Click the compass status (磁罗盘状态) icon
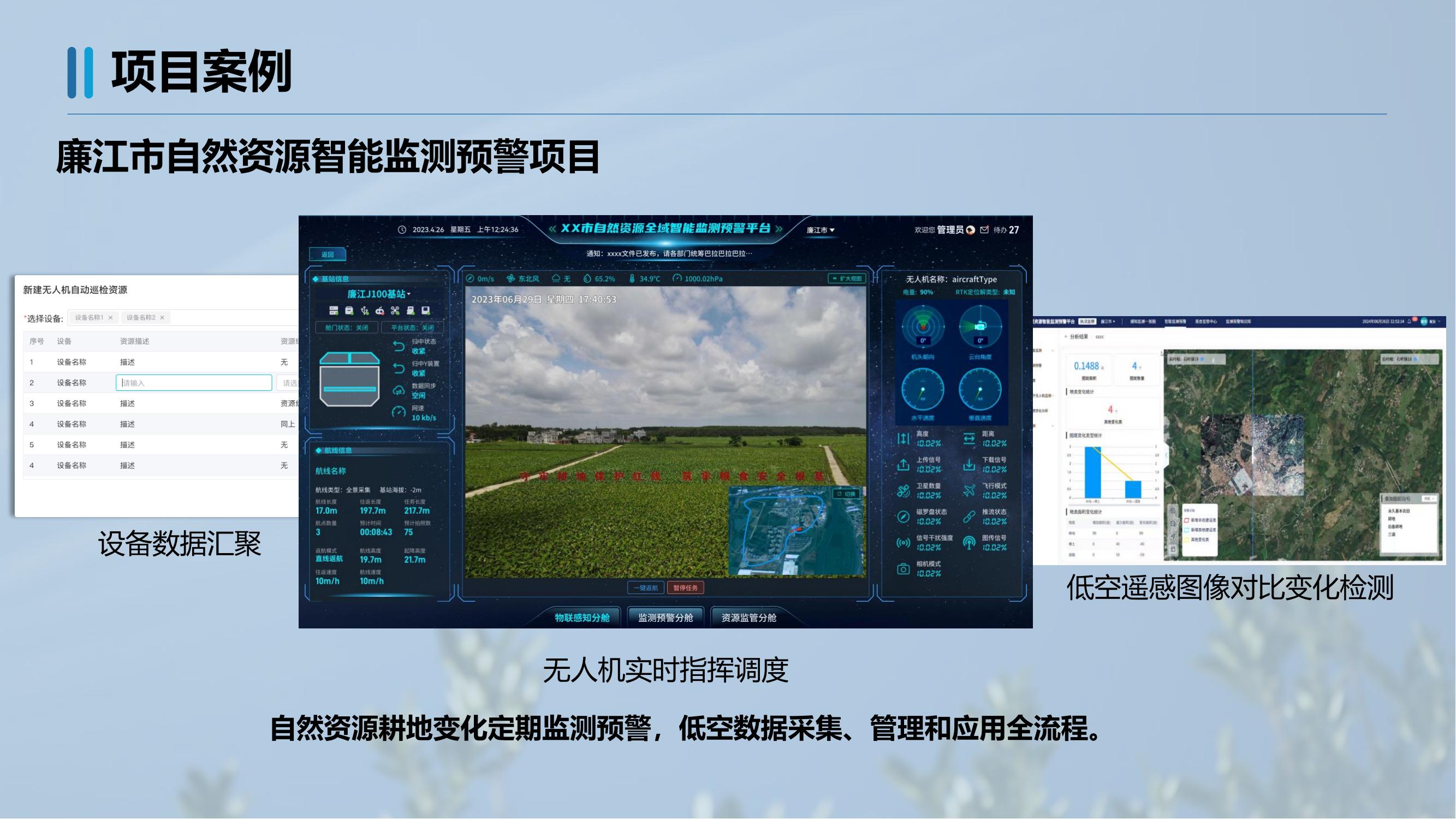1456x819 pixels. click(x=903, y=517)
